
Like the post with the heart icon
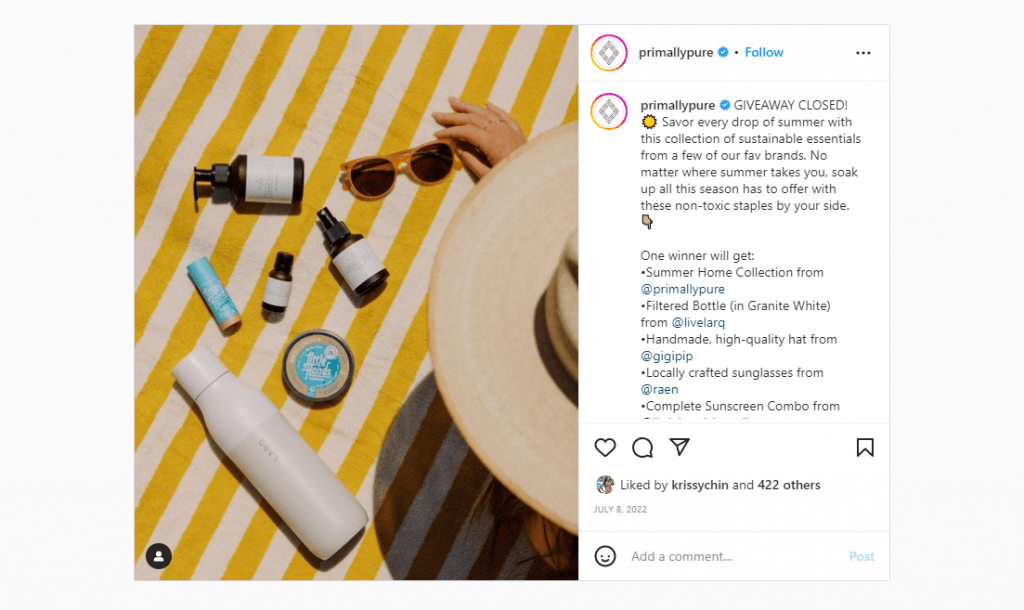(605, 447)
